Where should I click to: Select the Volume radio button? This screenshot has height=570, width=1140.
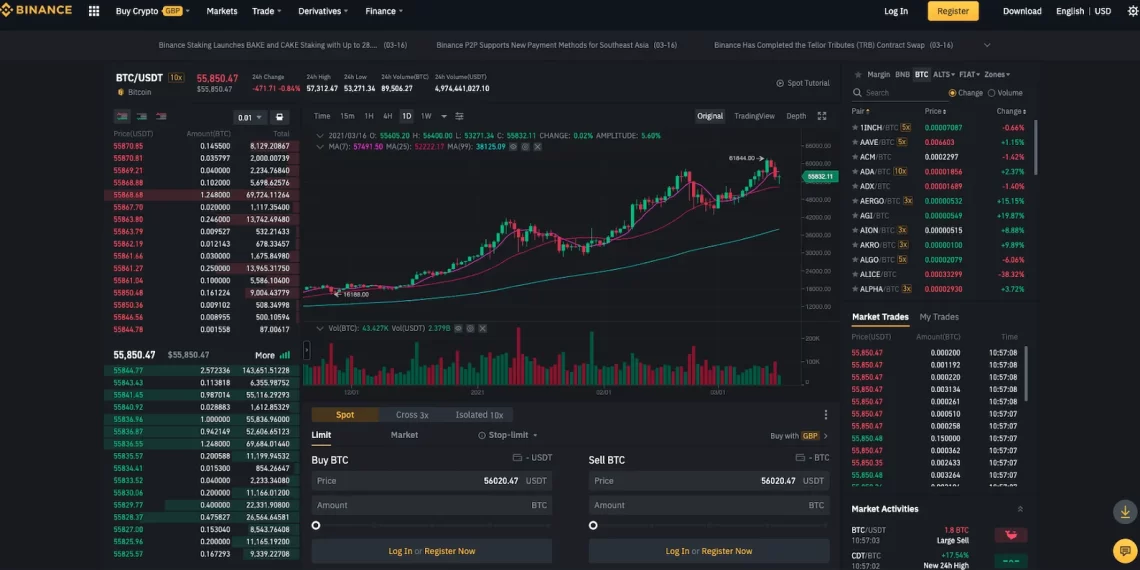point(992,93)
